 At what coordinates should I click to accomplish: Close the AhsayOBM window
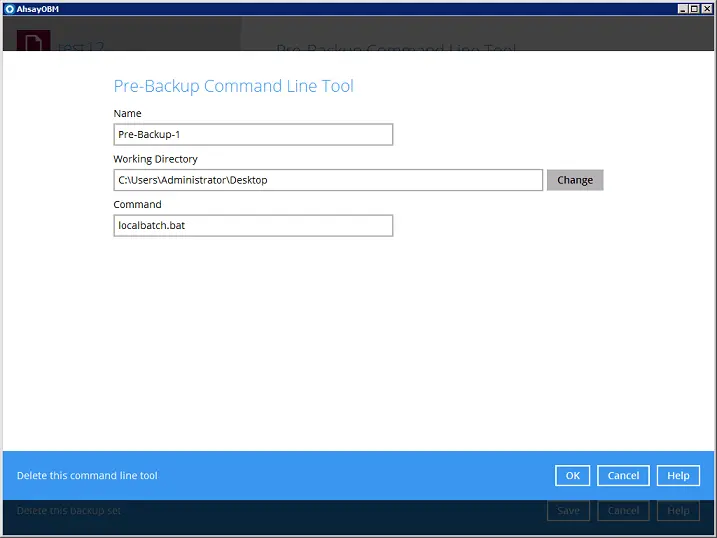coord(707,8)
